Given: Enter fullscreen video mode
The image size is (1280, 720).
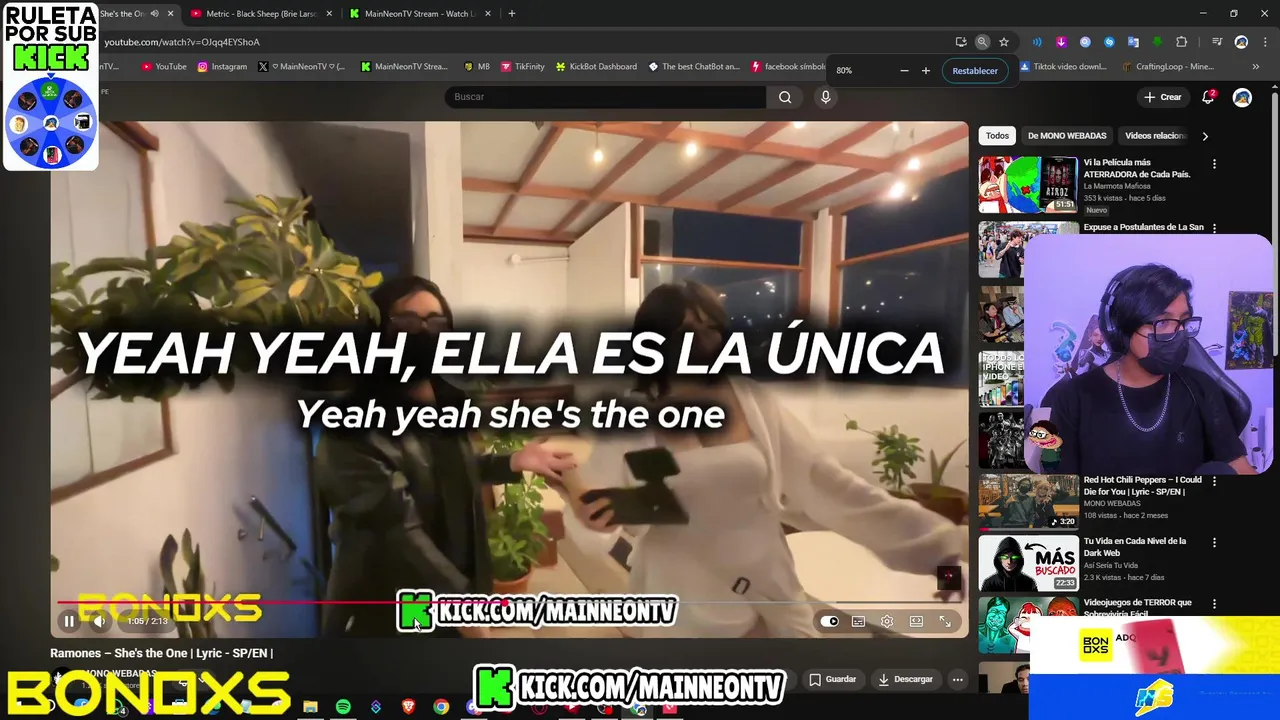Looking at the screenshot, I should click(945, 621).
